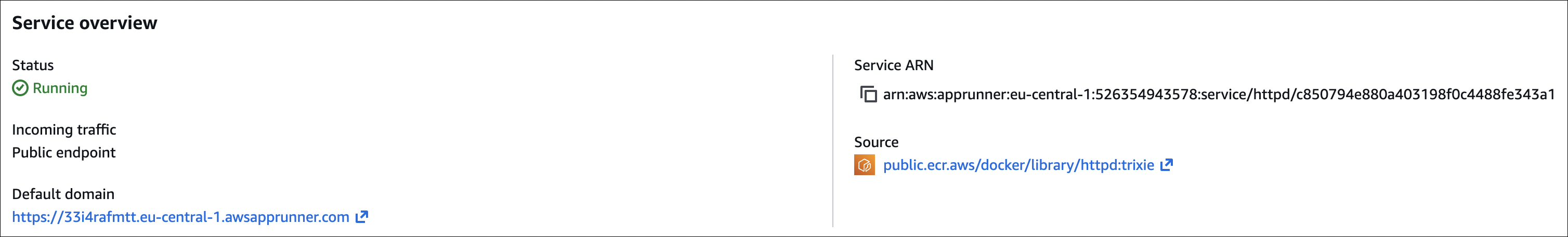Click external link icon beside the default domain

[x=362, y=217]
